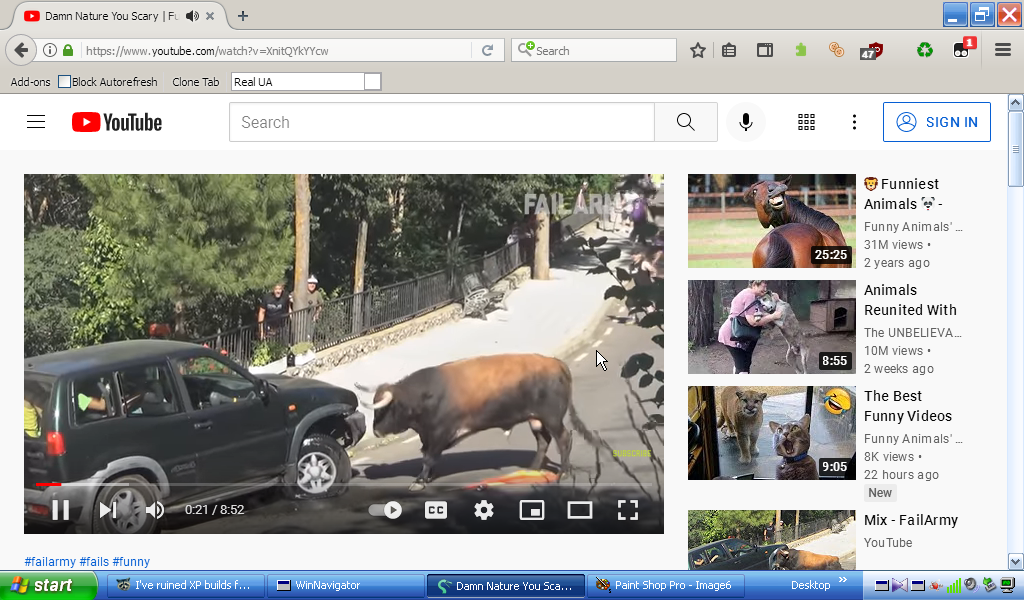Click the green signal bars tray icon

tap(954, 585)
